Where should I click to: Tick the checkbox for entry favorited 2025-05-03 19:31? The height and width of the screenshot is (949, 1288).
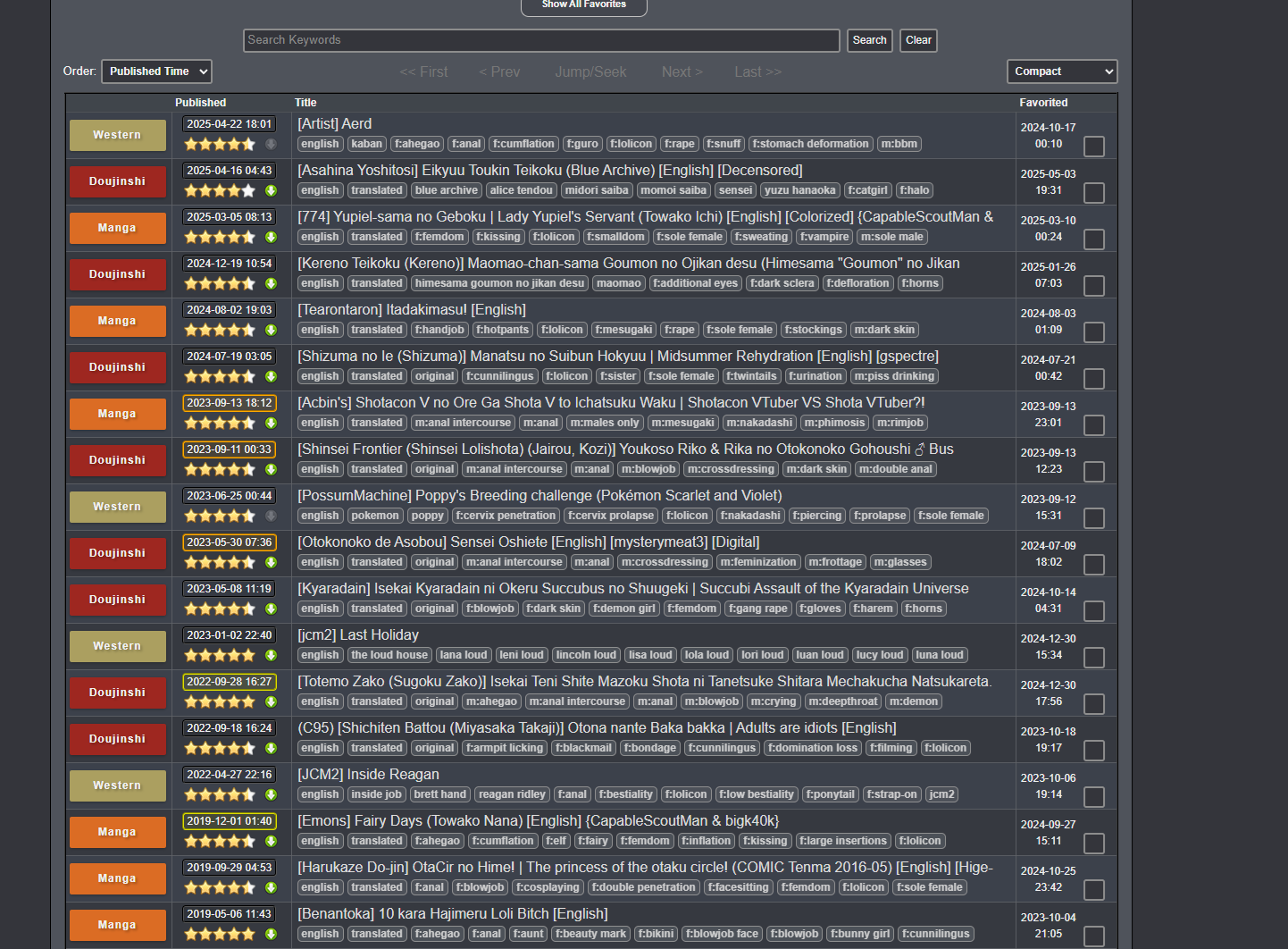[x=1094, y=193]
